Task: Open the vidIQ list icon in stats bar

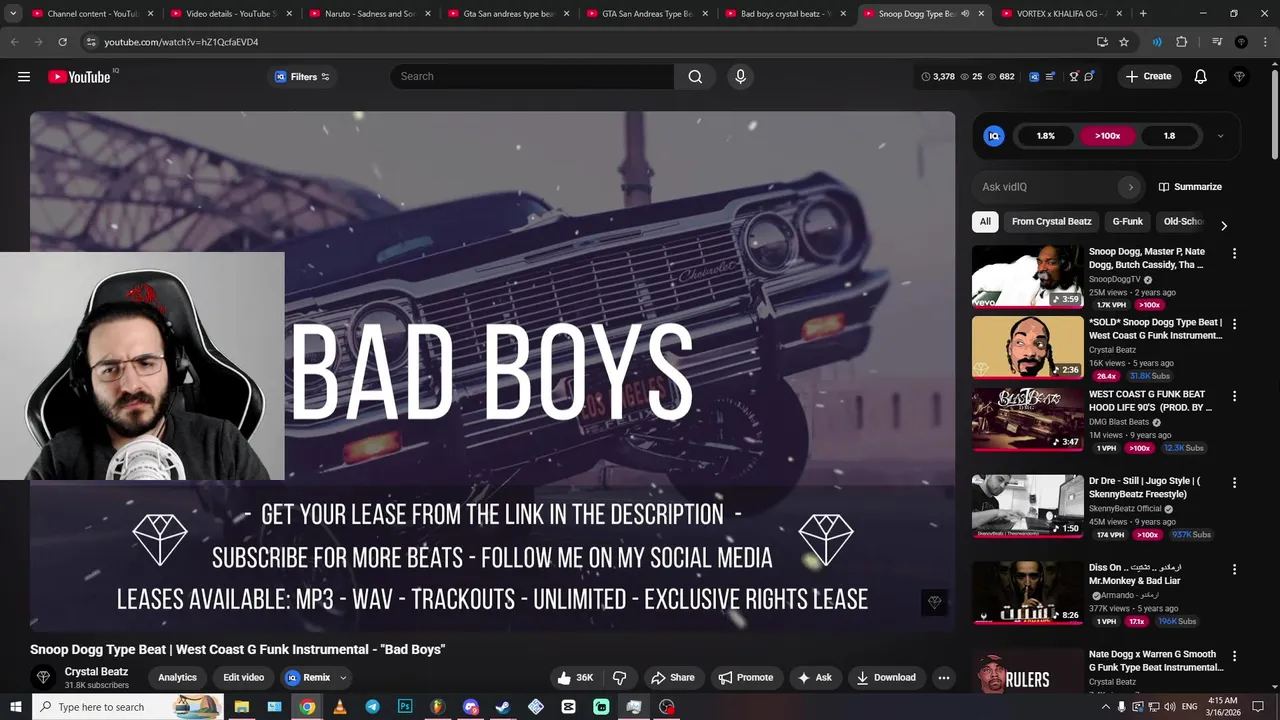Action: (x=1050, y=76)
